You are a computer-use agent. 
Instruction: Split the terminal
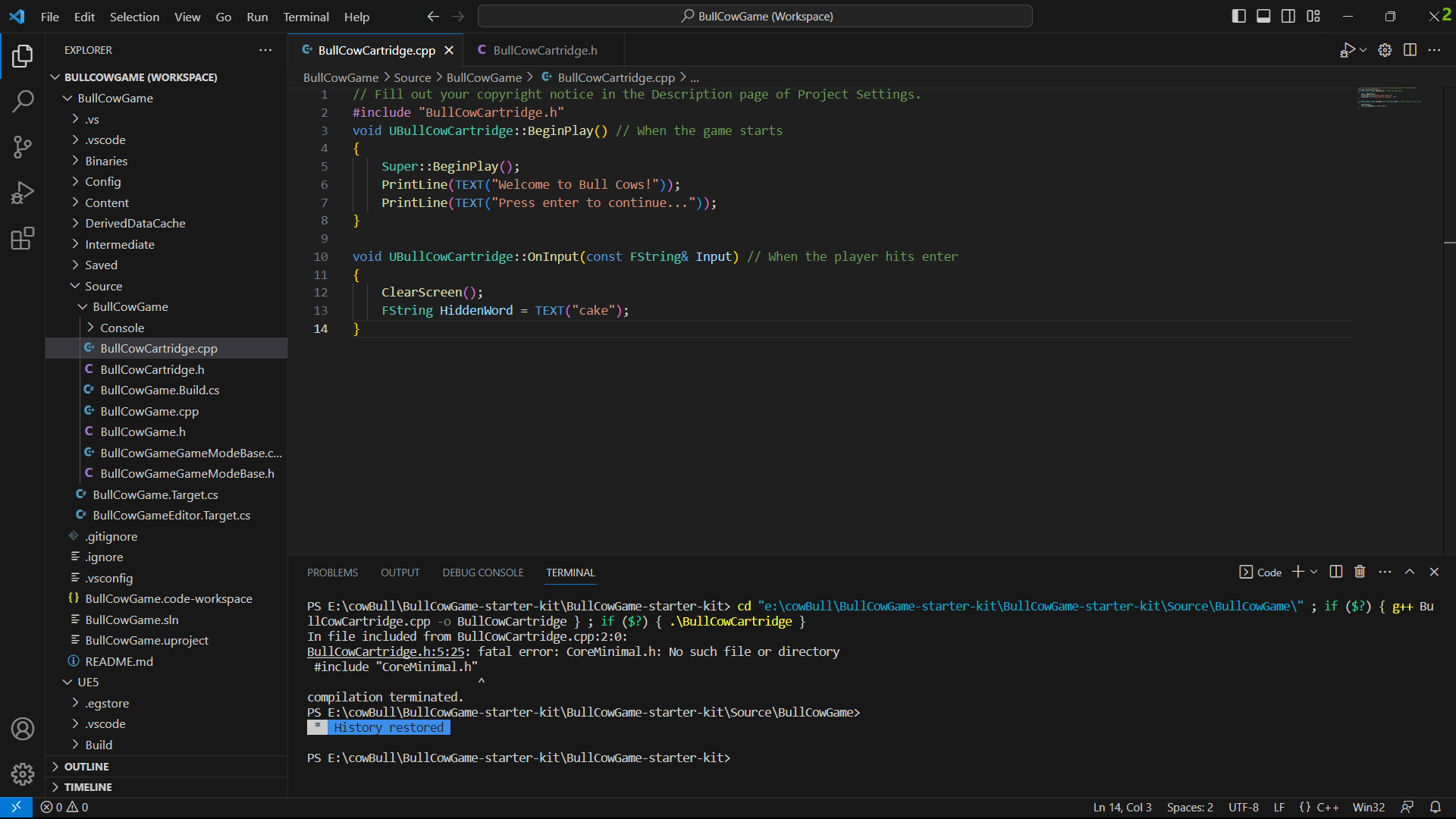pos(1335,572)
